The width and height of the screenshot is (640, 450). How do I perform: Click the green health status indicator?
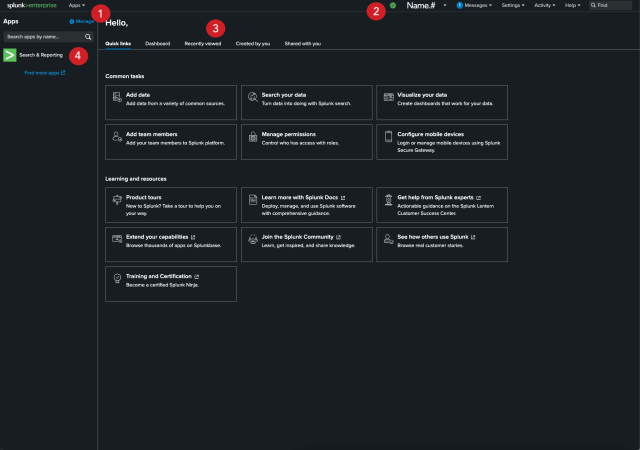[x=393, y=5]
